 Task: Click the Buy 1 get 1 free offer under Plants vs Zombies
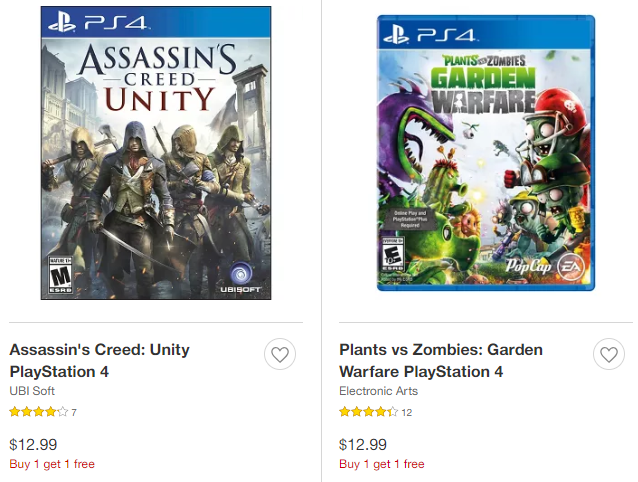[382, 464]
